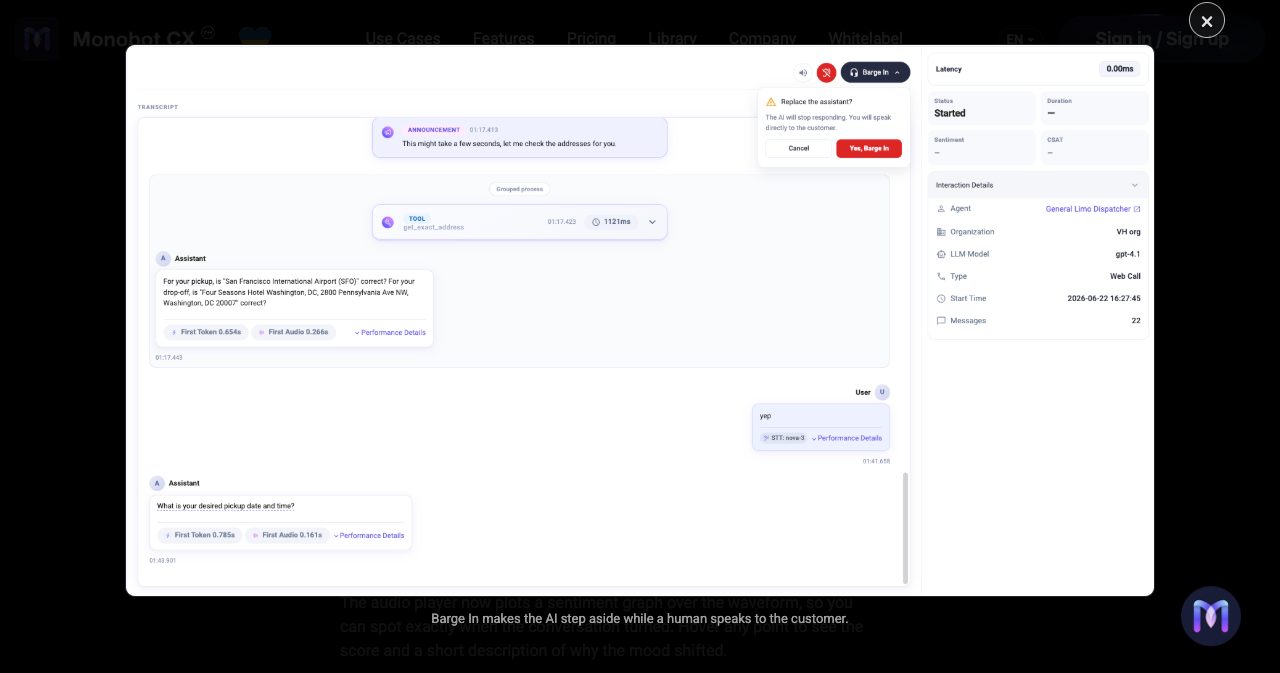This screenshot has height=673, width=1280.
Task: Click the Status Started card
Action: (x=982, y=108)
